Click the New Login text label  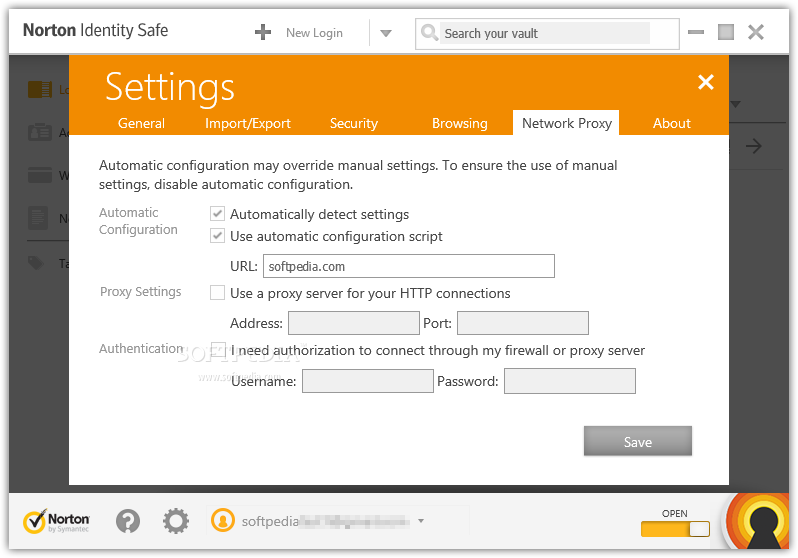315,33
